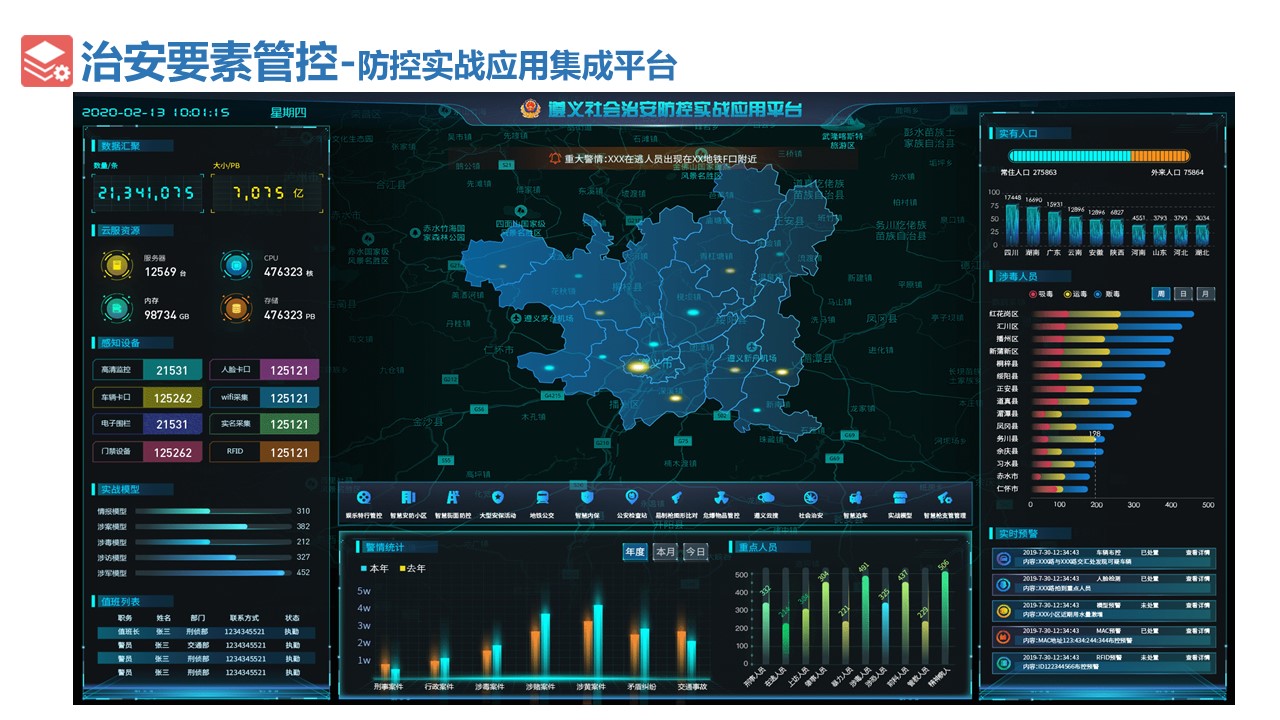Toggle the 本年 legend in 警情统计
The image size is (1280, 720).
[375, 568]
